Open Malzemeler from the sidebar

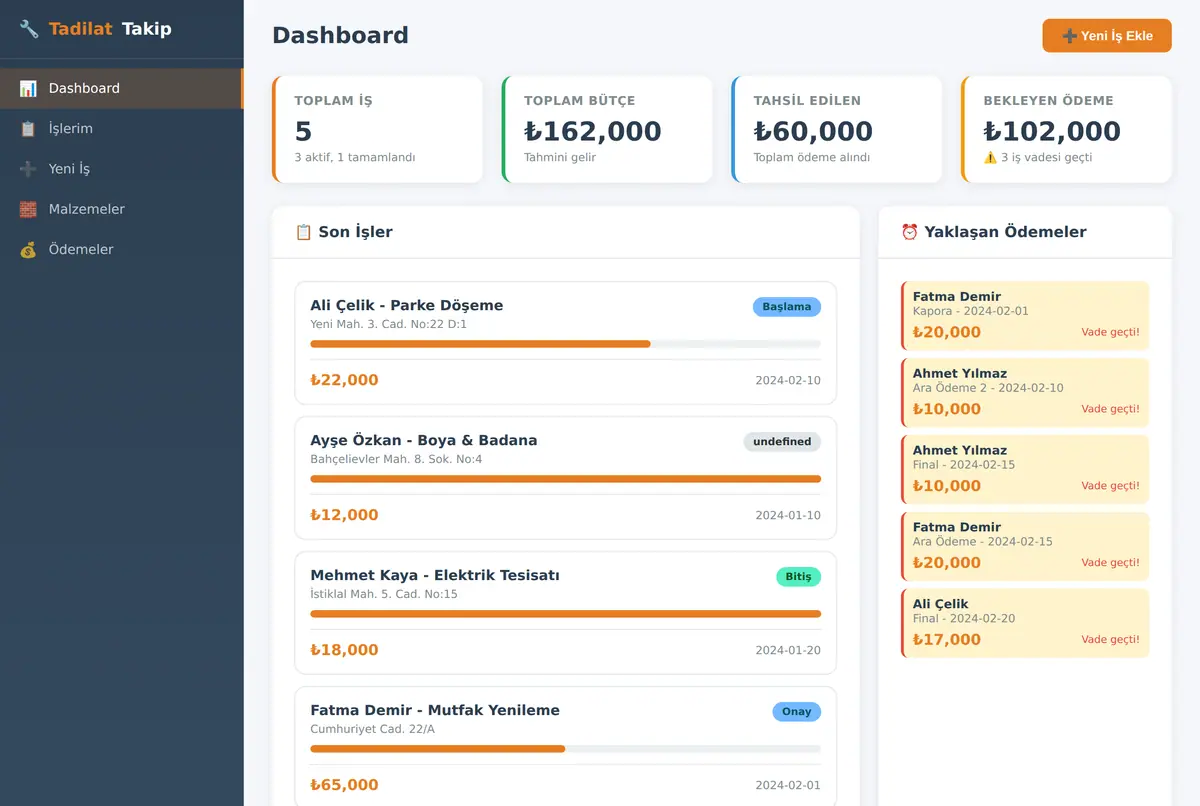121,209
